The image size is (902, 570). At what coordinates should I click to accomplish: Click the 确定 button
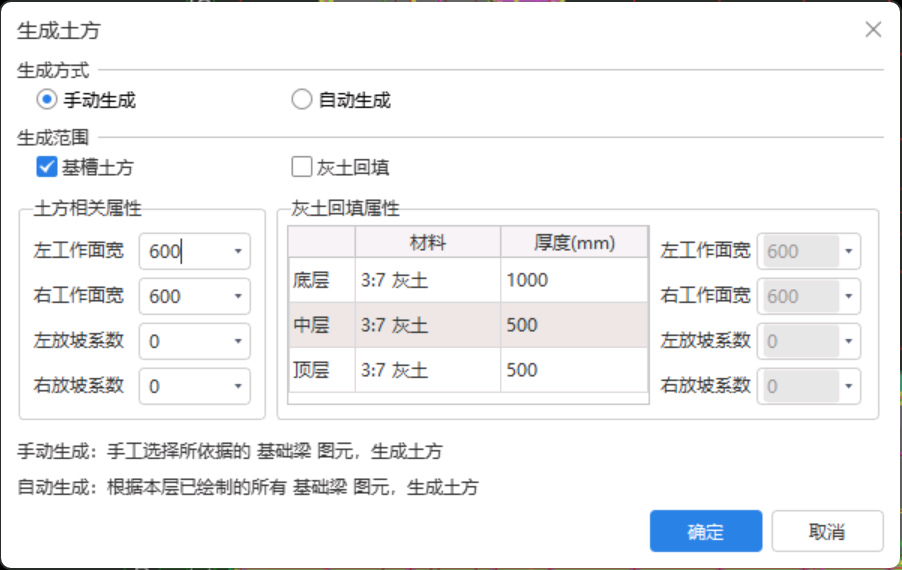pyautogui.click(x=706, y=531)
